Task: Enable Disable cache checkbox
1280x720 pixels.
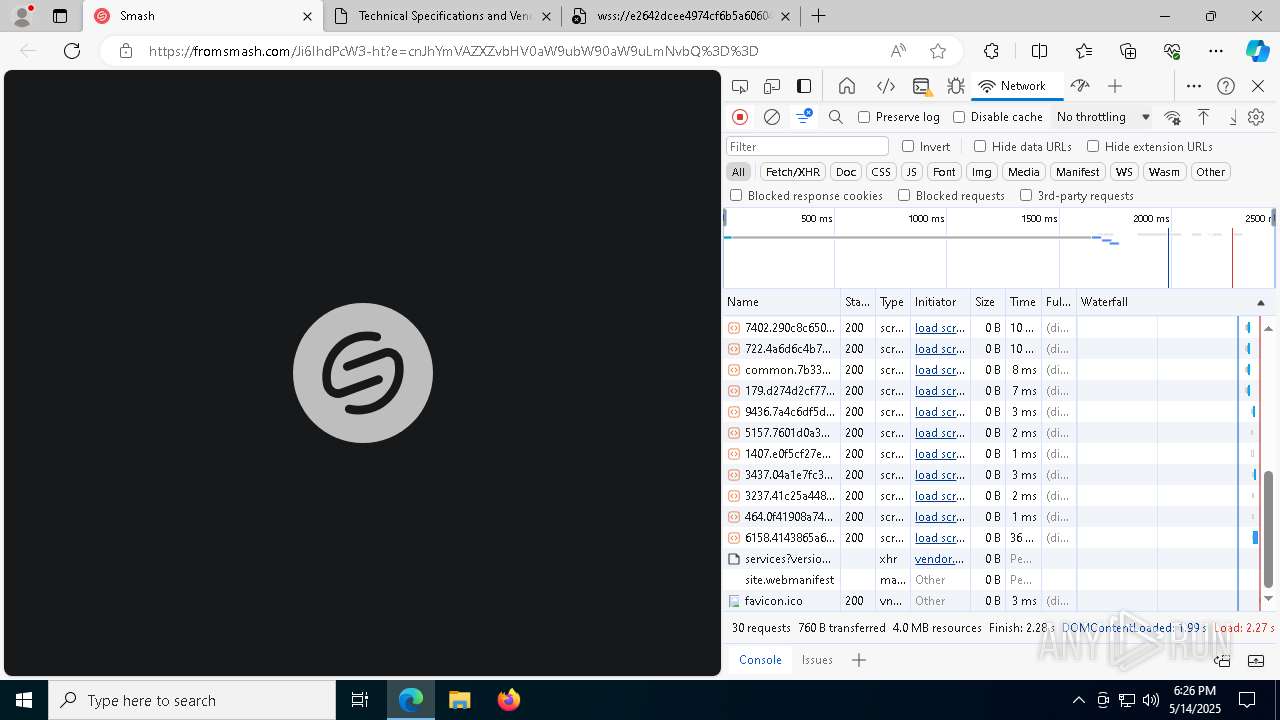Action: coord(959,117)
